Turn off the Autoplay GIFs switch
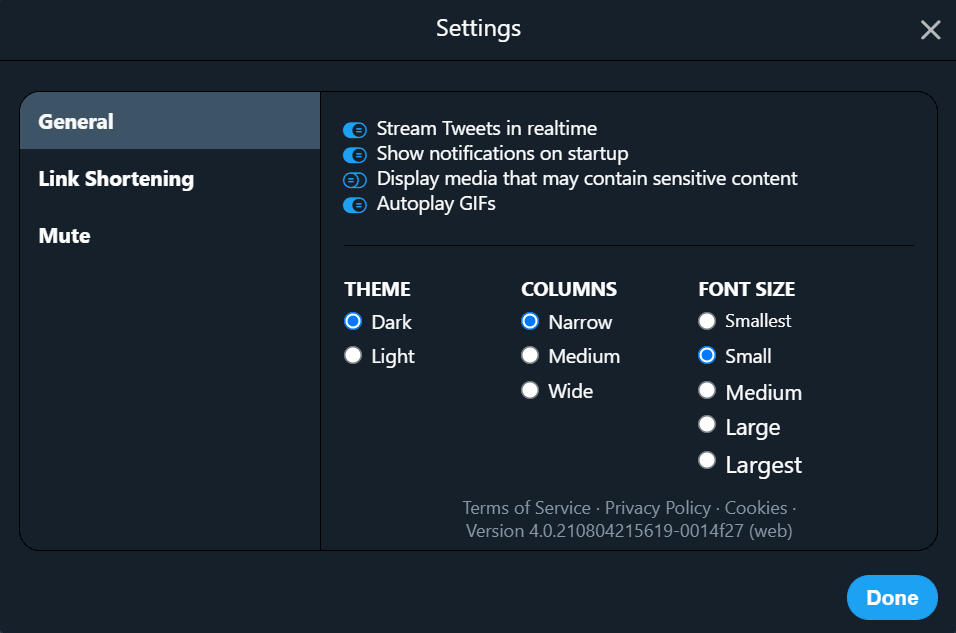Image resolution: width=956 pixels, height=633 pixels. click(355, 205)
